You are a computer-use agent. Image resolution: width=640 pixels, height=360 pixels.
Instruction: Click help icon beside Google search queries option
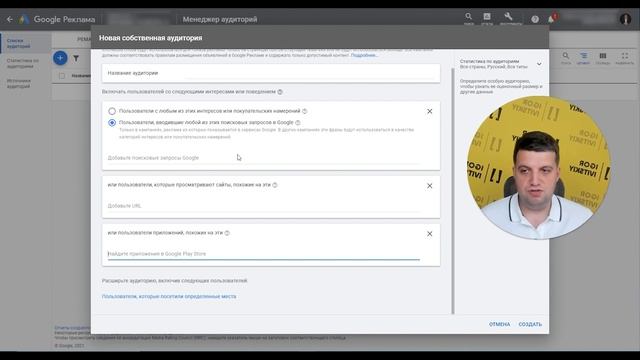298,122
